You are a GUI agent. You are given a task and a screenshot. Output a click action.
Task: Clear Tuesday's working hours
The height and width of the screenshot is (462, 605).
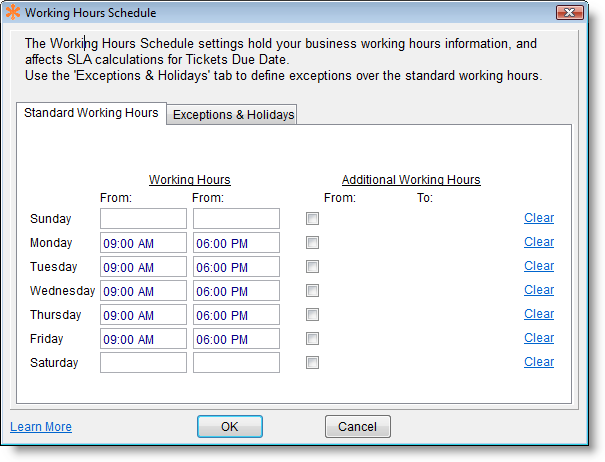[x=538, y=266]
